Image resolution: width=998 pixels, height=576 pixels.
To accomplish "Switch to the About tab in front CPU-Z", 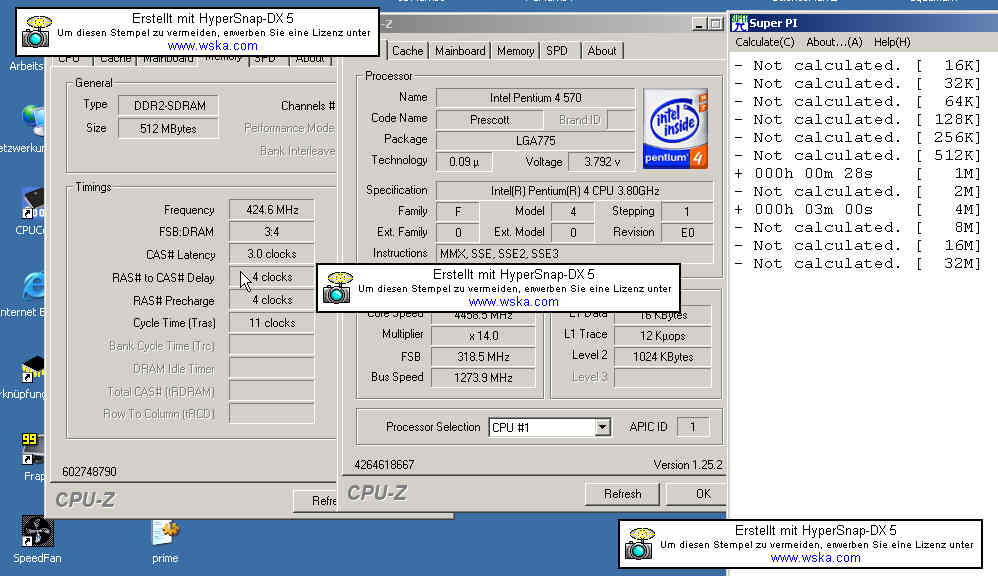I will 601,51.
